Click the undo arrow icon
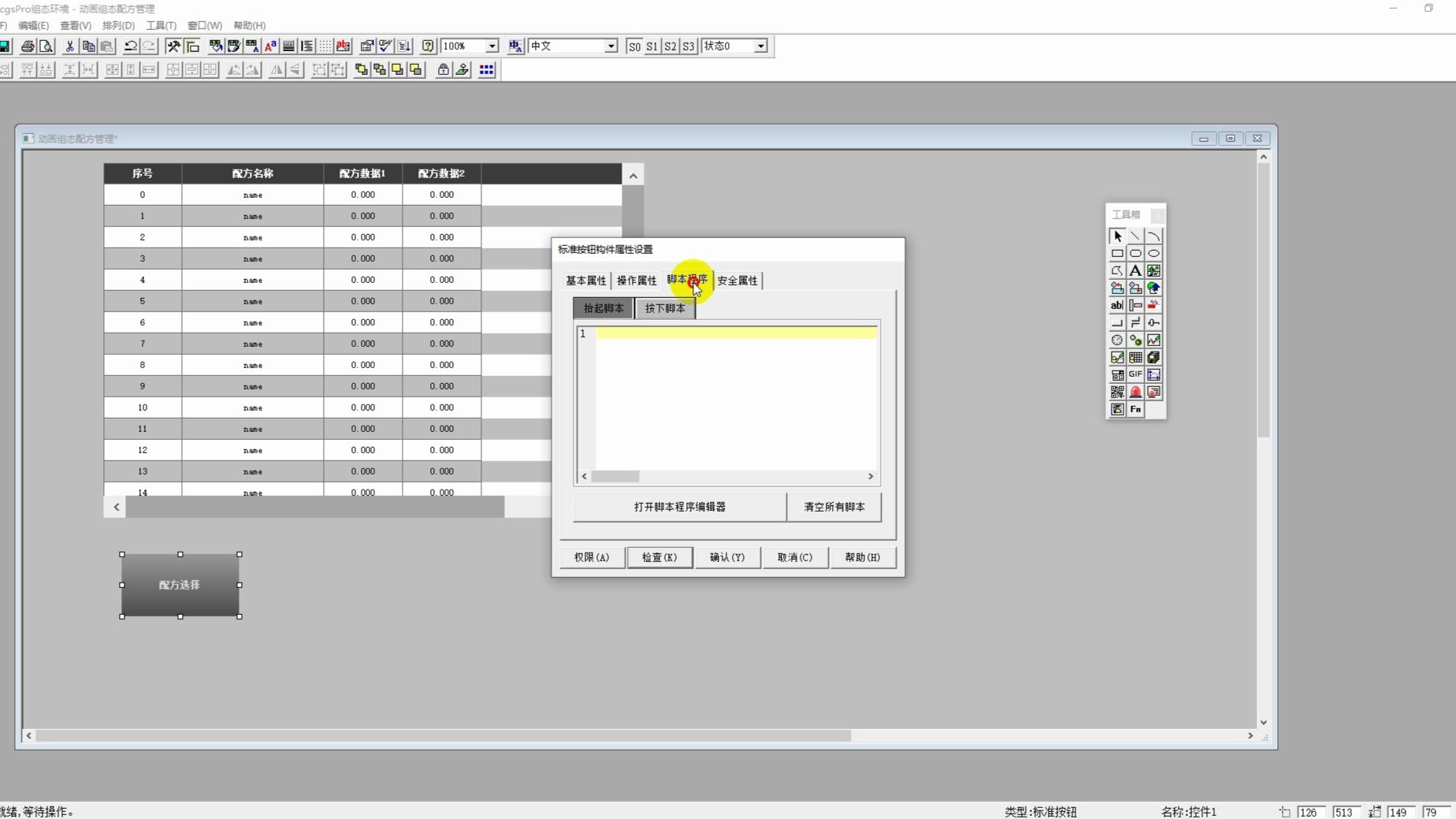 131,47
